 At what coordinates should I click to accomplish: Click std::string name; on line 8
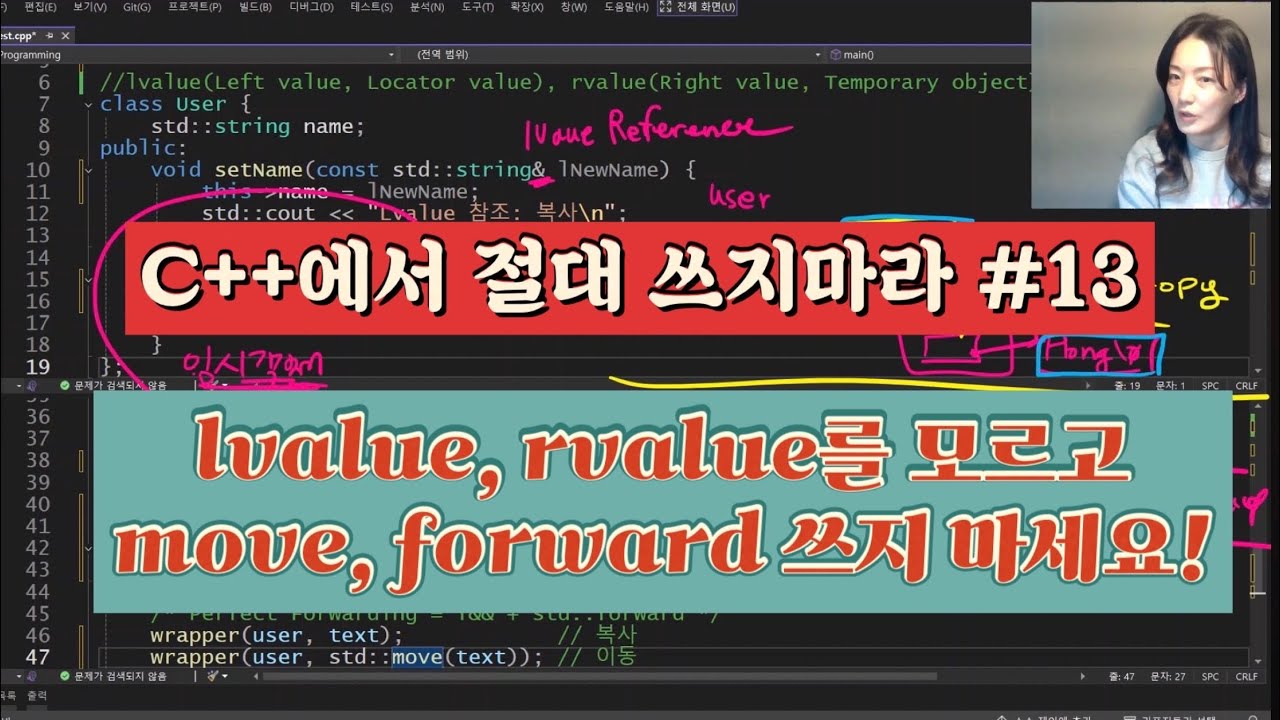click(258, 126)
